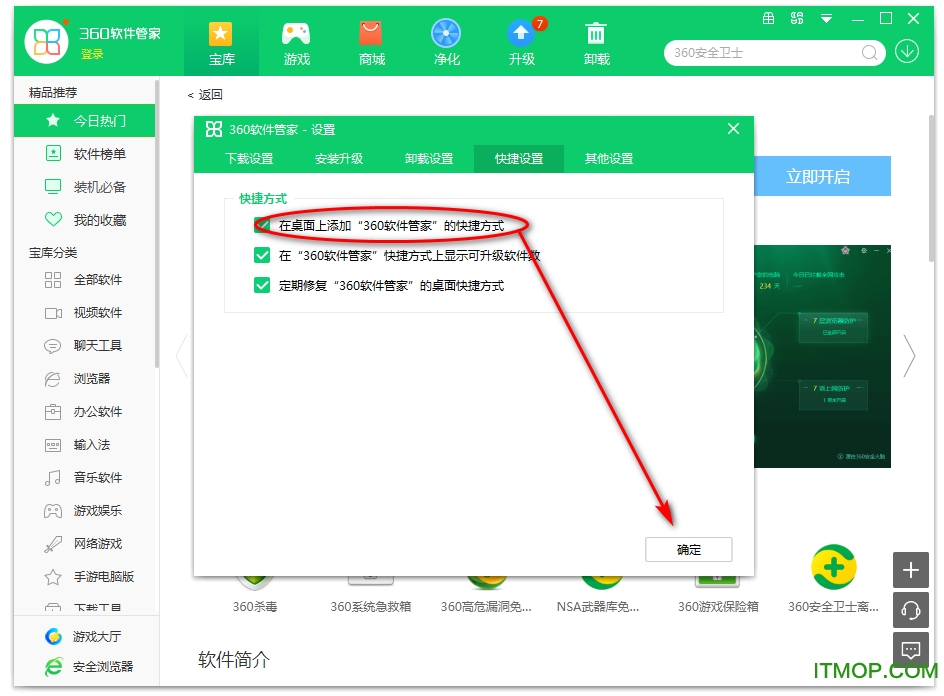Viewport: 944px width, 696px height.
Task: Uncheck adding desktop shortcut for 360软件管家
Action: tap(263, 224)
